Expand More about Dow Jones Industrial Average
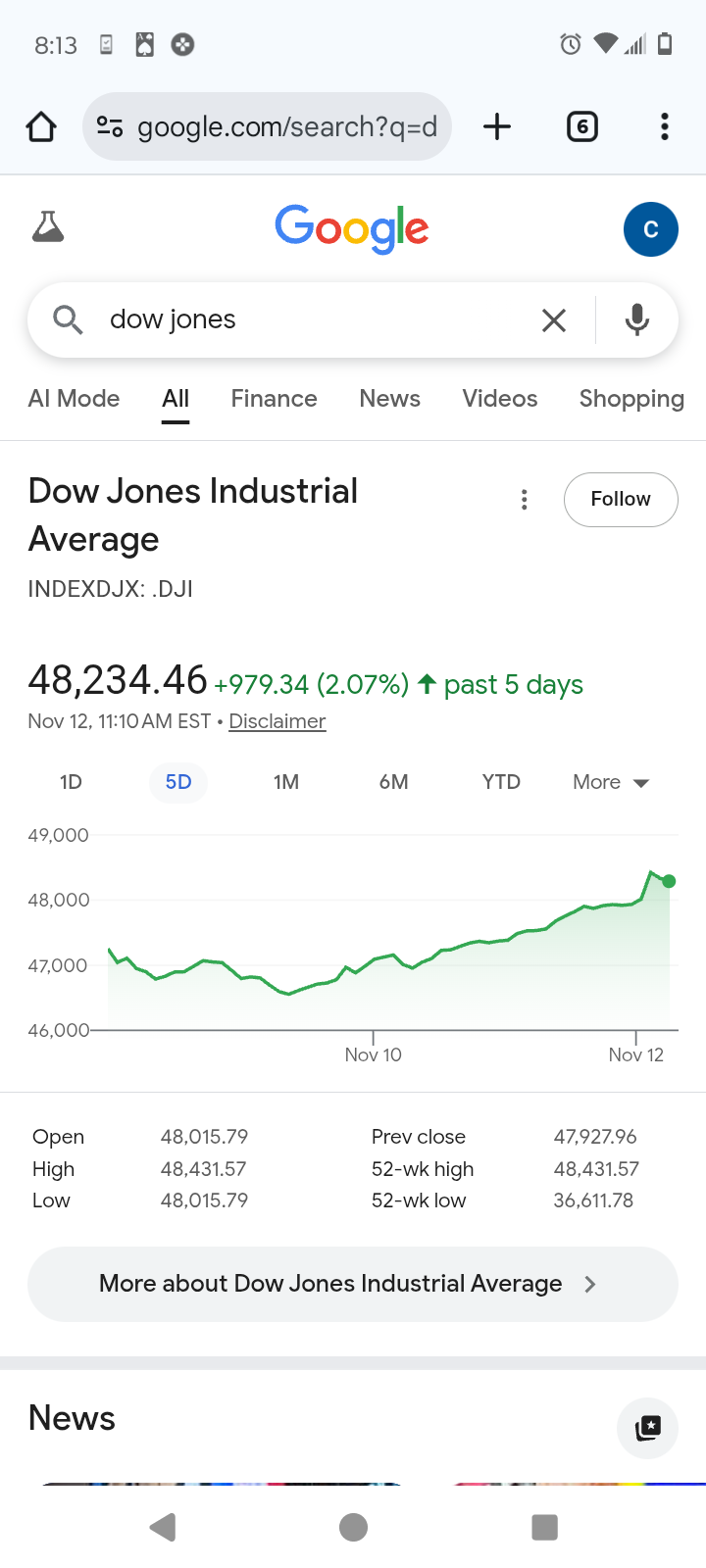706x1568 pixels. pos(353,1284)
